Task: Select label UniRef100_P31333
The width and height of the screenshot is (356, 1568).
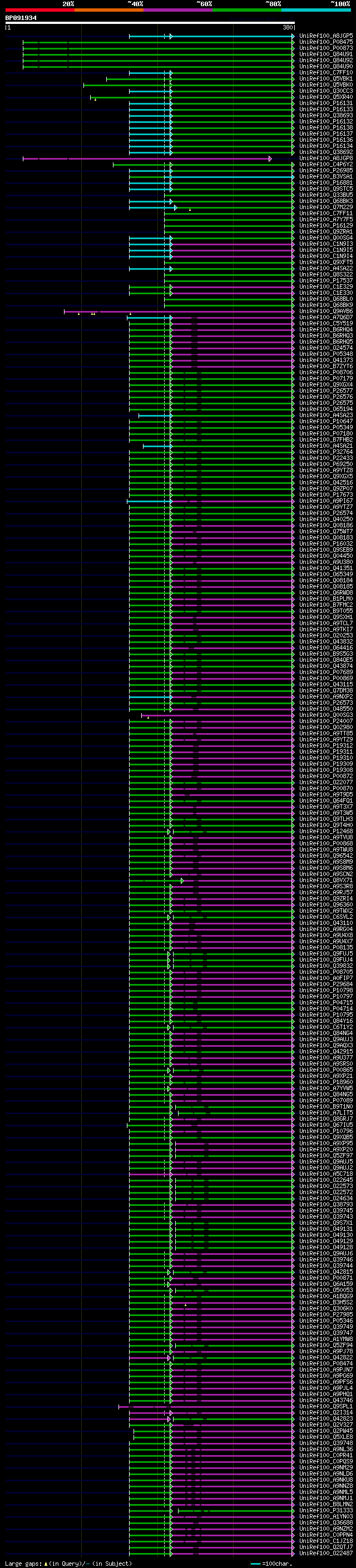Action: 325,1510
